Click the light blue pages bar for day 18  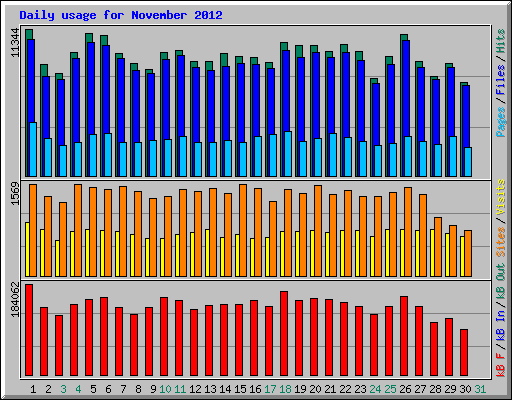pos(288,154)
